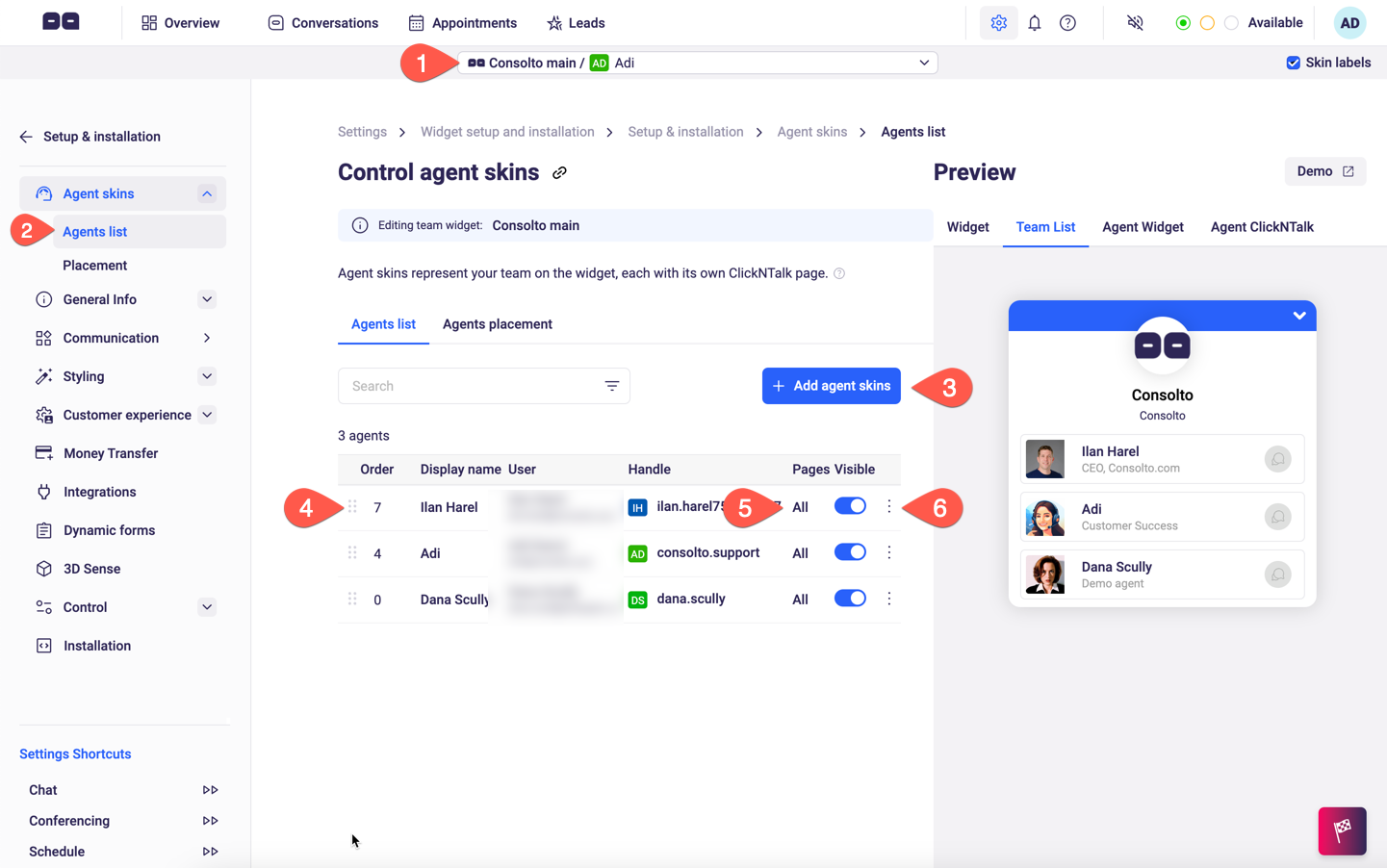Click the help question mark icon in the top bar
Viewport: 1387px width, 868px height.
[1067, 22]
